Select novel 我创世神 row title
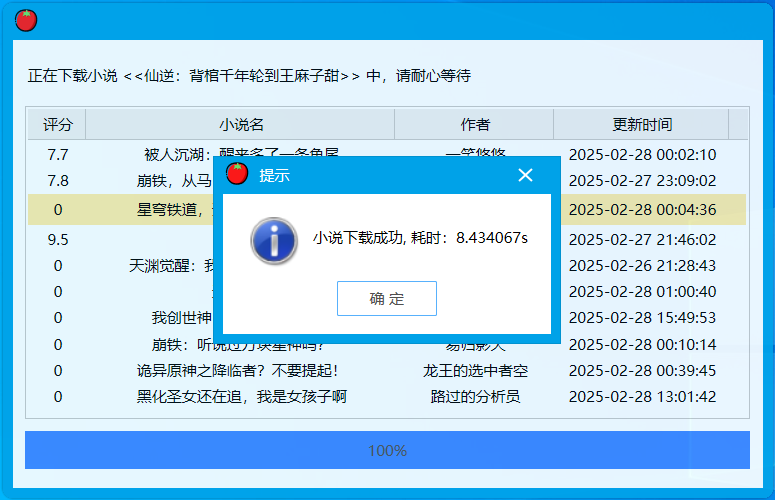 click(x=182, y=317)
